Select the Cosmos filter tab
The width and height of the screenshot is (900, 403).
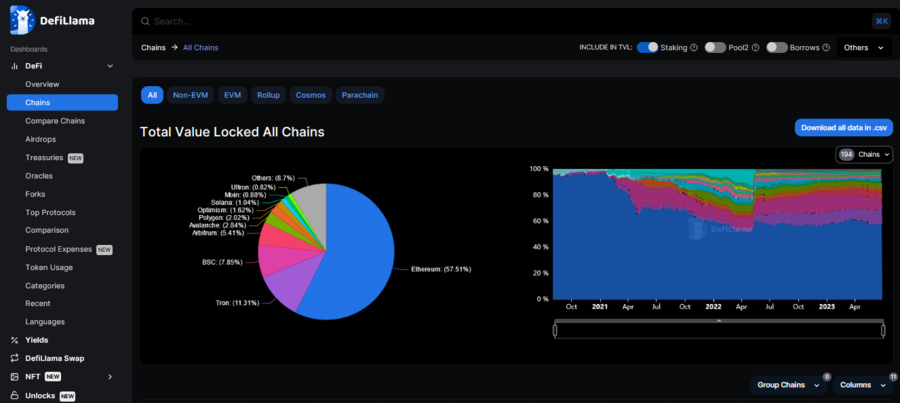[x=311, y=95]
